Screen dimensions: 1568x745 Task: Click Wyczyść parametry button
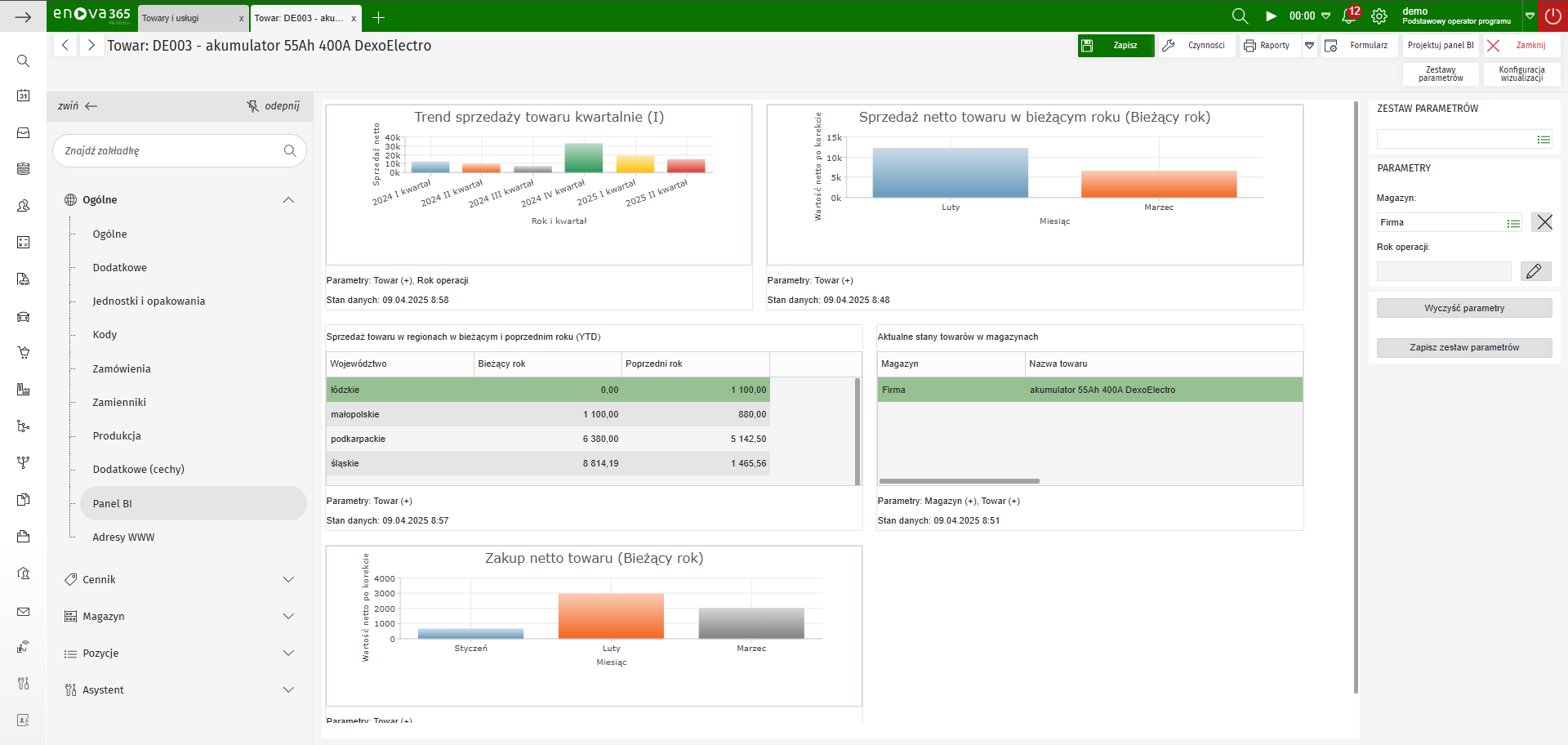pyautogui.click(x=1463, y=308)
